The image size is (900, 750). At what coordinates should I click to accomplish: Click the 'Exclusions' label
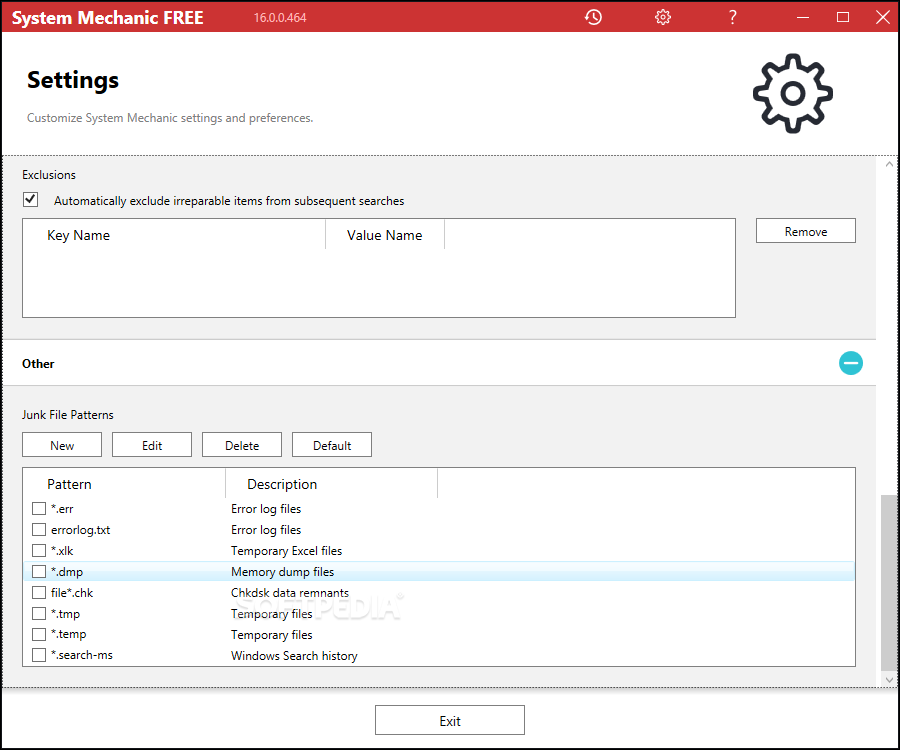(x=49, y=174)
